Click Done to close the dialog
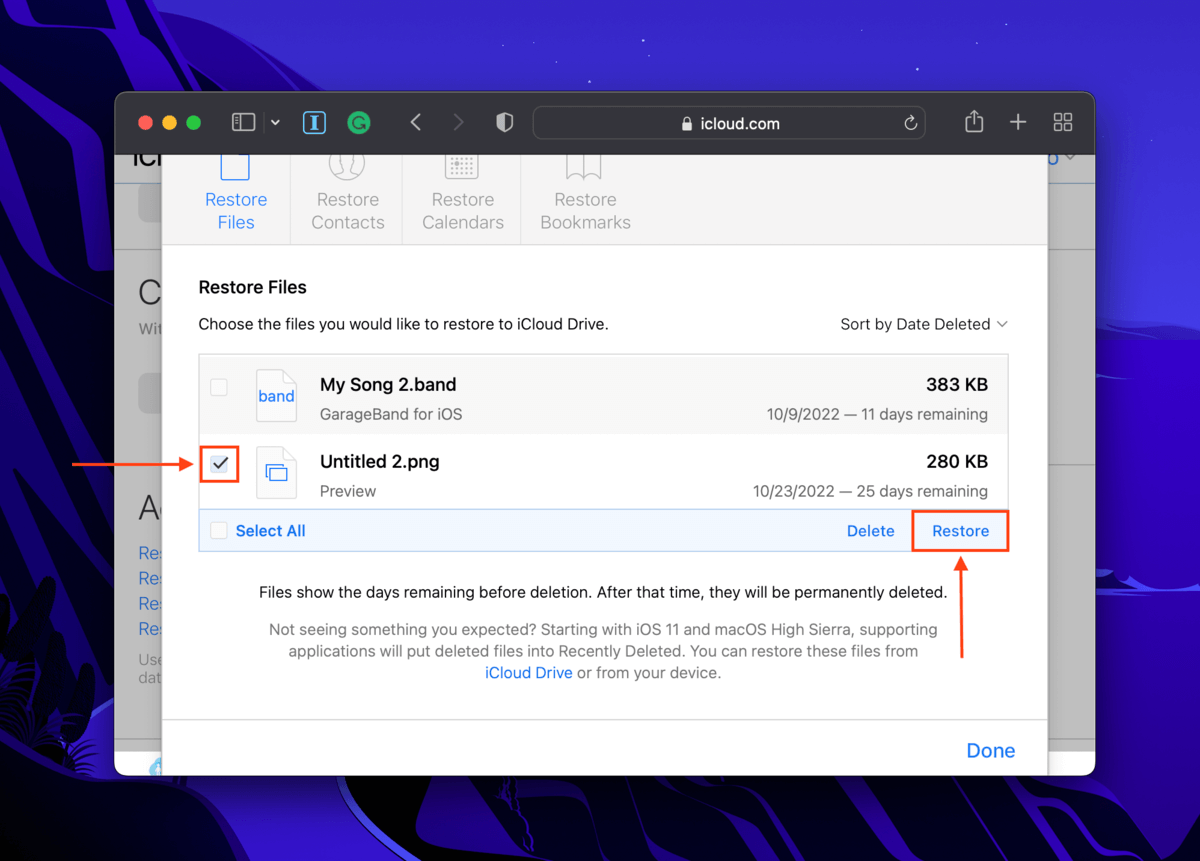The width and height of the screenshot is (1200, 861). [x=991, y=751]
